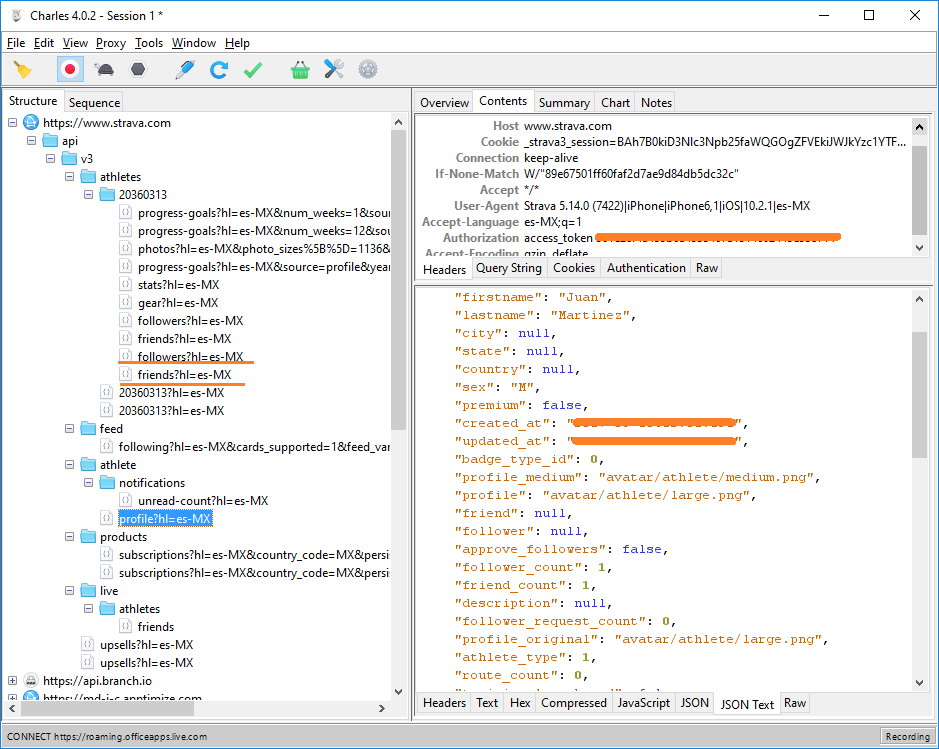Click the globe icon beside https://www.strava.com
The height and width of the screenshot is (749, 939).
click(x=31, y=123)
